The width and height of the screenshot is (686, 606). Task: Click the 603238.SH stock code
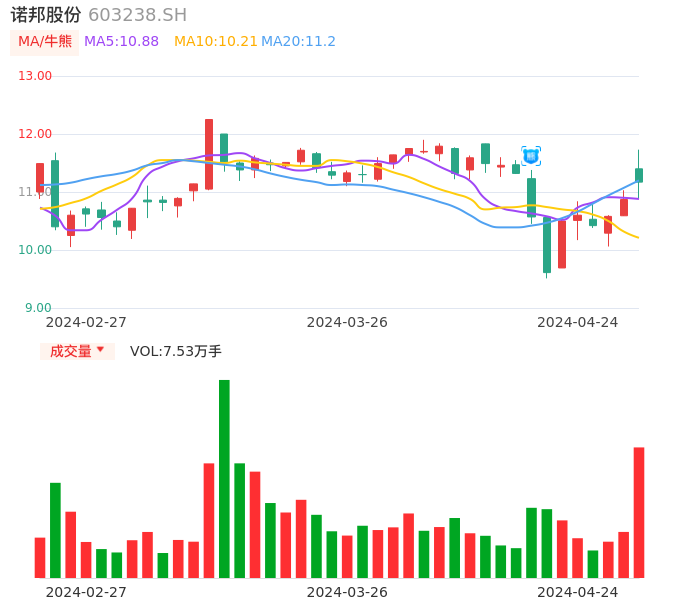click(137, 15)
